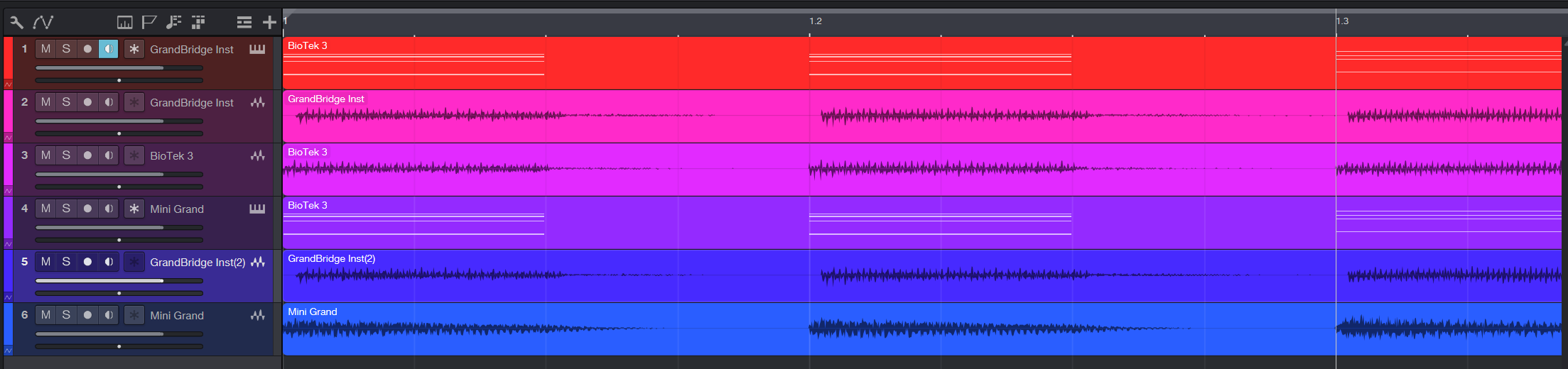Arm record on track 1
Image resolution: width=1568 pixels, height=369 pixels.
click(x=87, y=49)
